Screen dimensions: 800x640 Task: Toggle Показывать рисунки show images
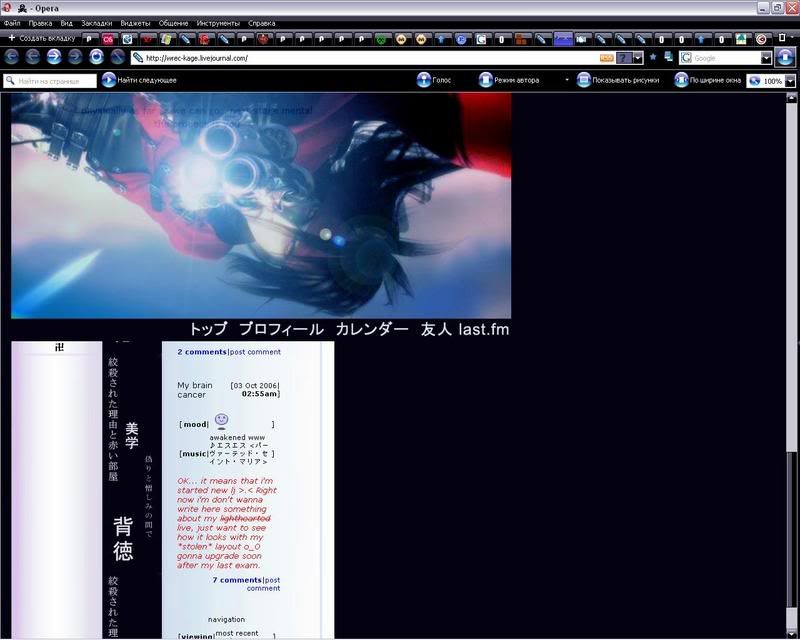(x=618, y=80)
